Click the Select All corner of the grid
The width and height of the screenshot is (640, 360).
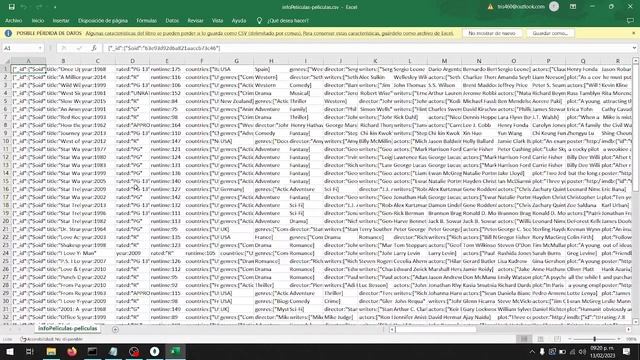point(5,61)
